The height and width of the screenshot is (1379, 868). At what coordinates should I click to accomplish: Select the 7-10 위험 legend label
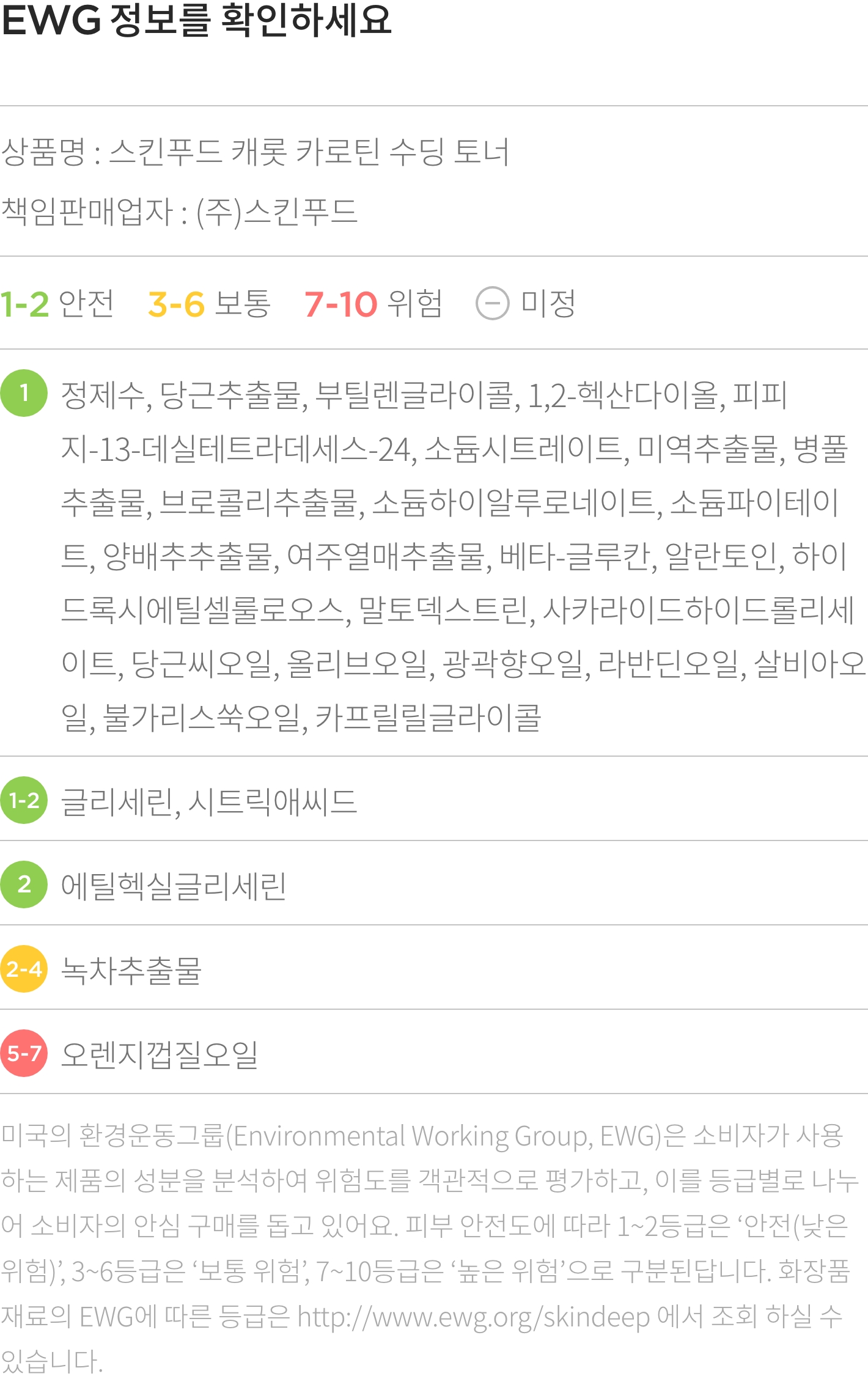point(373,304)
